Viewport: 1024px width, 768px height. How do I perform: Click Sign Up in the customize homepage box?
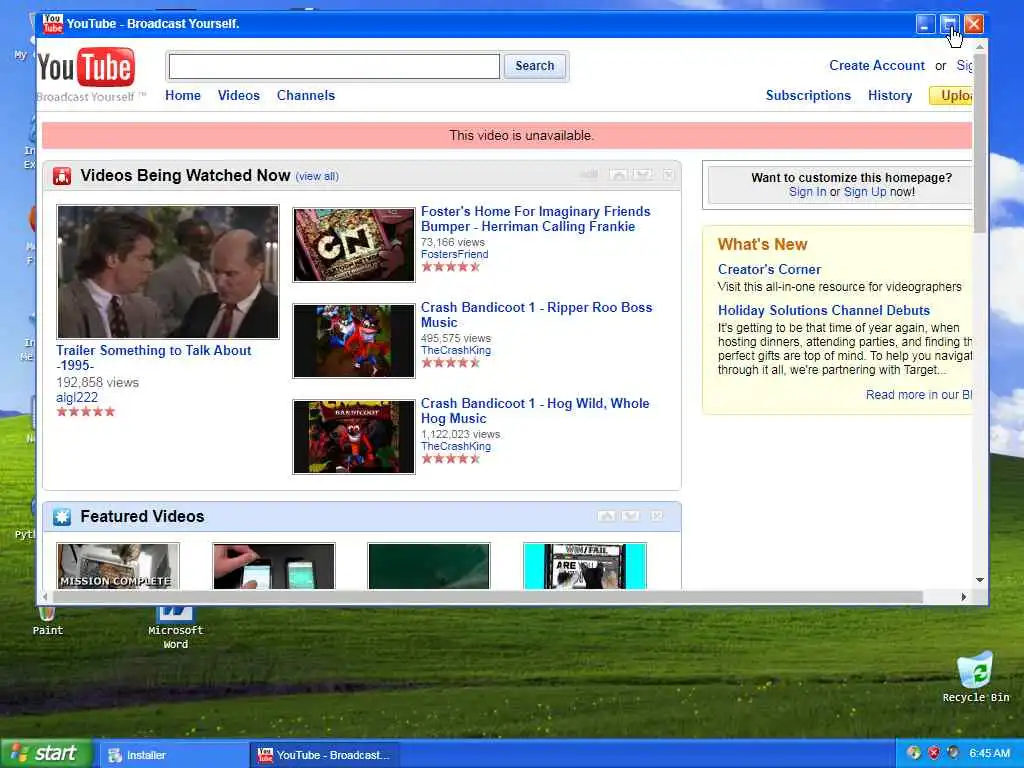(865, 192)
